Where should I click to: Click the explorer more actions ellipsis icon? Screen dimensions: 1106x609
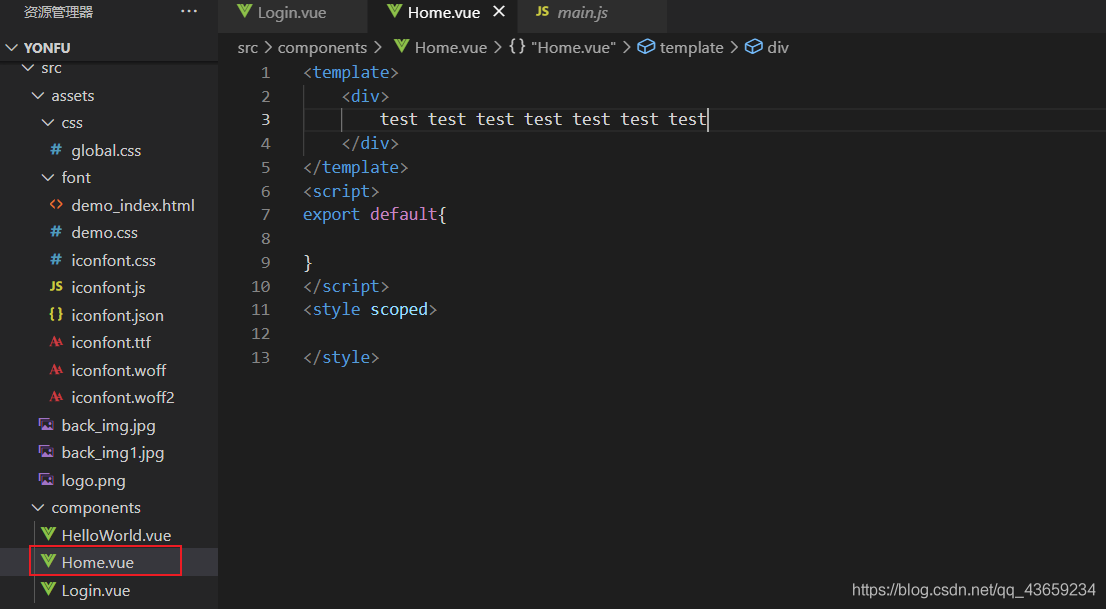point(189,12)
